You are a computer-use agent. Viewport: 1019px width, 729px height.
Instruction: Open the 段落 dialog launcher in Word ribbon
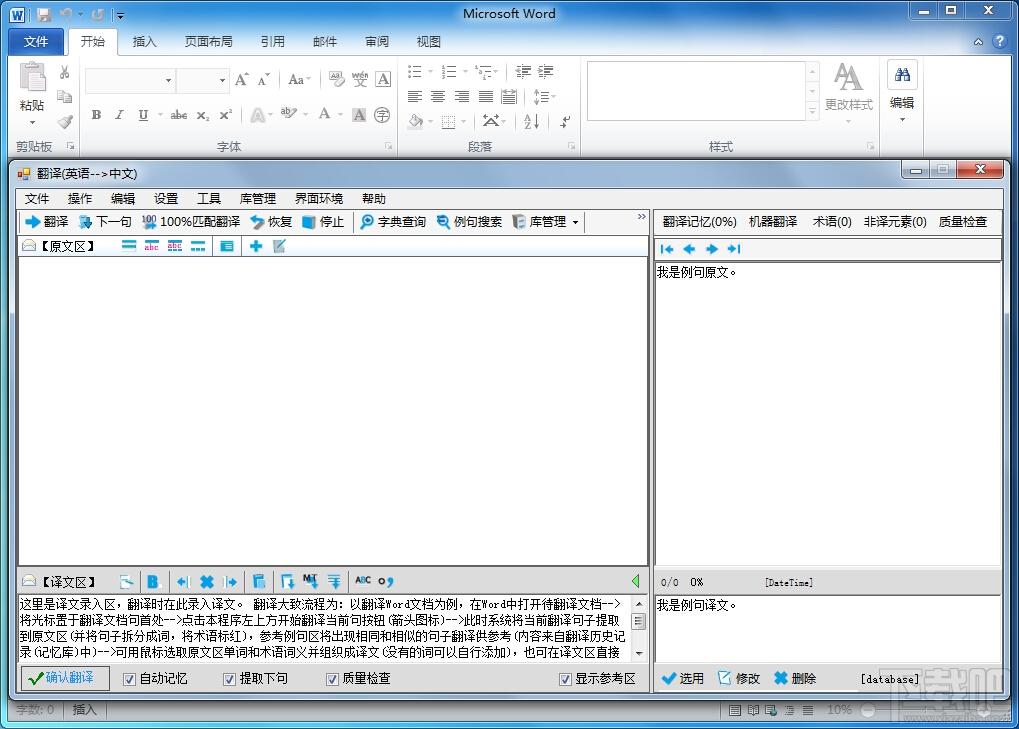tap(572, 147)
